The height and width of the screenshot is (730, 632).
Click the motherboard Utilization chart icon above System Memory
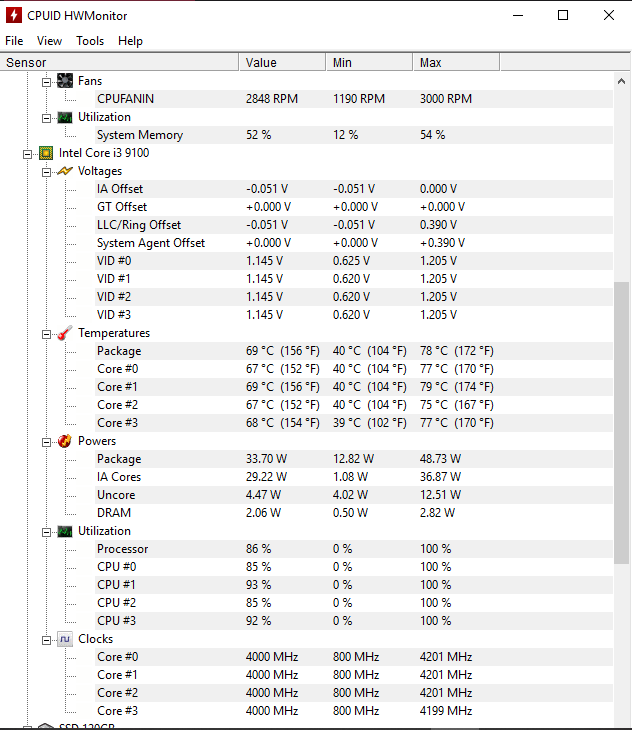65,117
